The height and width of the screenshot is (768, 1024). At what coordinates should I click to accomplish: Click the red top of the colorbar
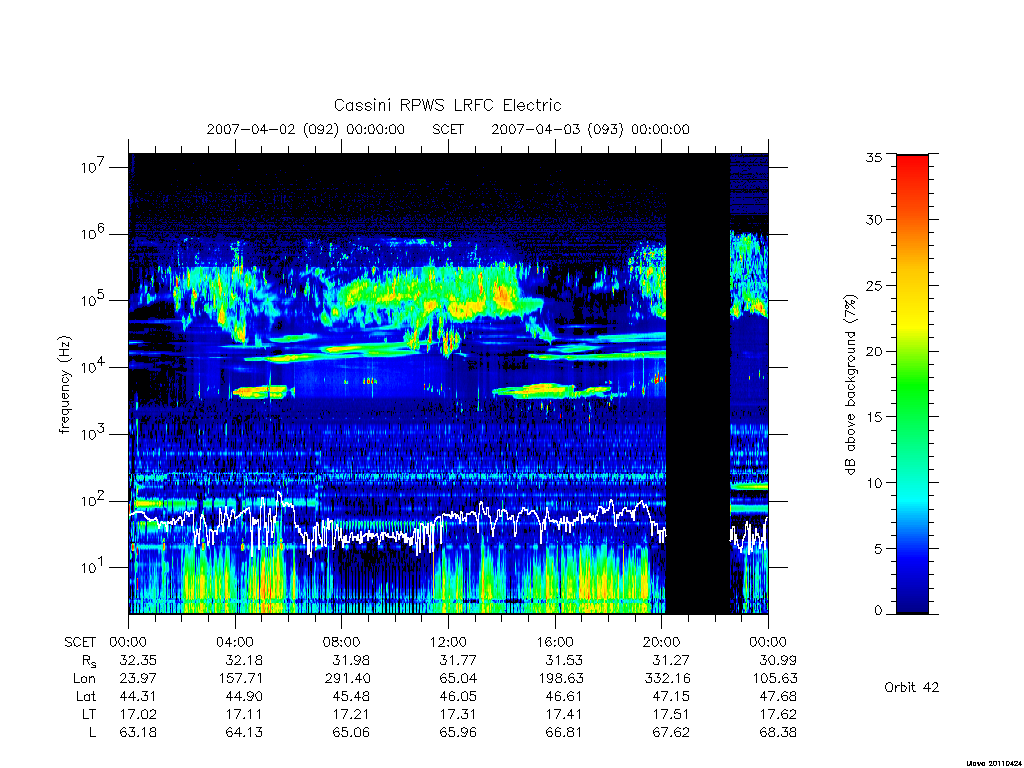[912, 170]
